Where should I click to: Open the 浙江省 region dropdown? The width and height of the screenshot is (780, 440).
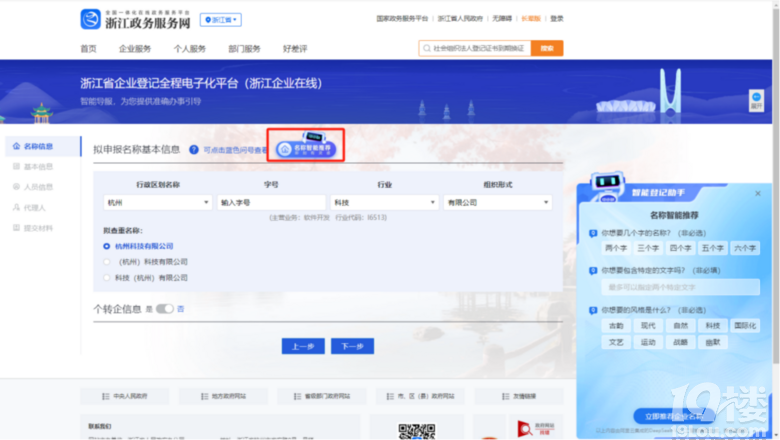click(x=221, y=20)
